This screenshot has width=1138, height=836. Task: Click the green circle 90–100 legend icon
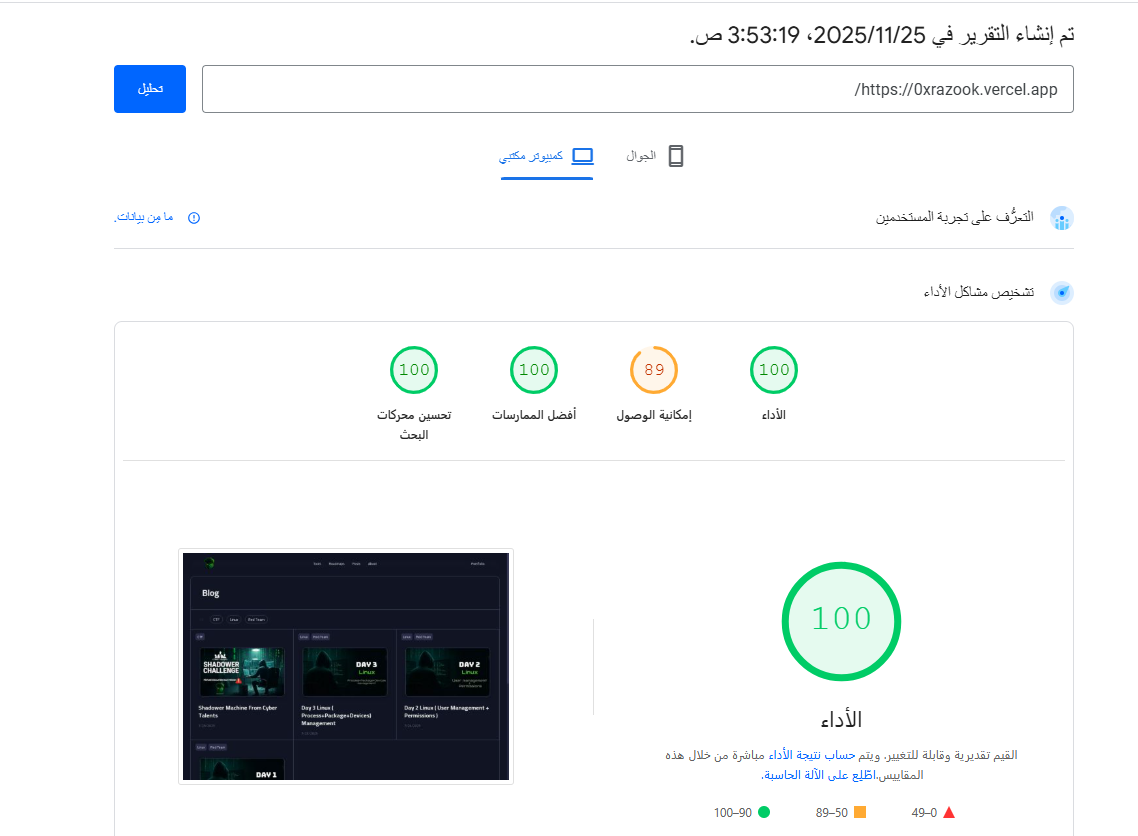764,812
